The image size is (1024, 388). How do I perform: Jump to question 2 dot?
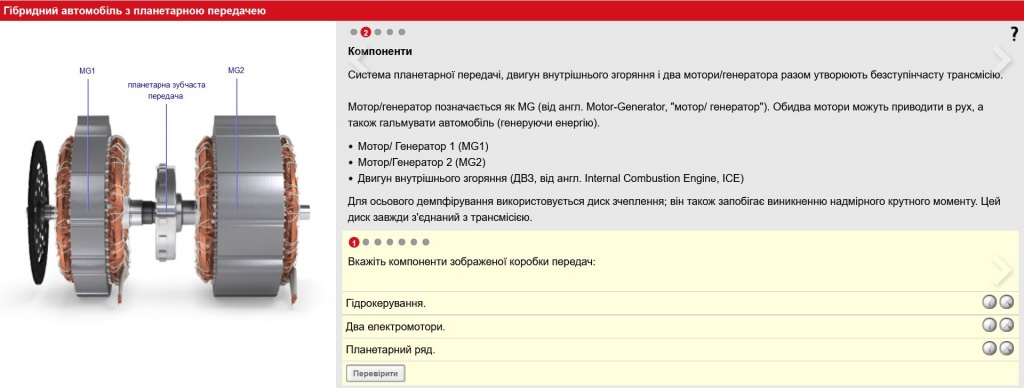pyautogui.click(x=366, y=242)
